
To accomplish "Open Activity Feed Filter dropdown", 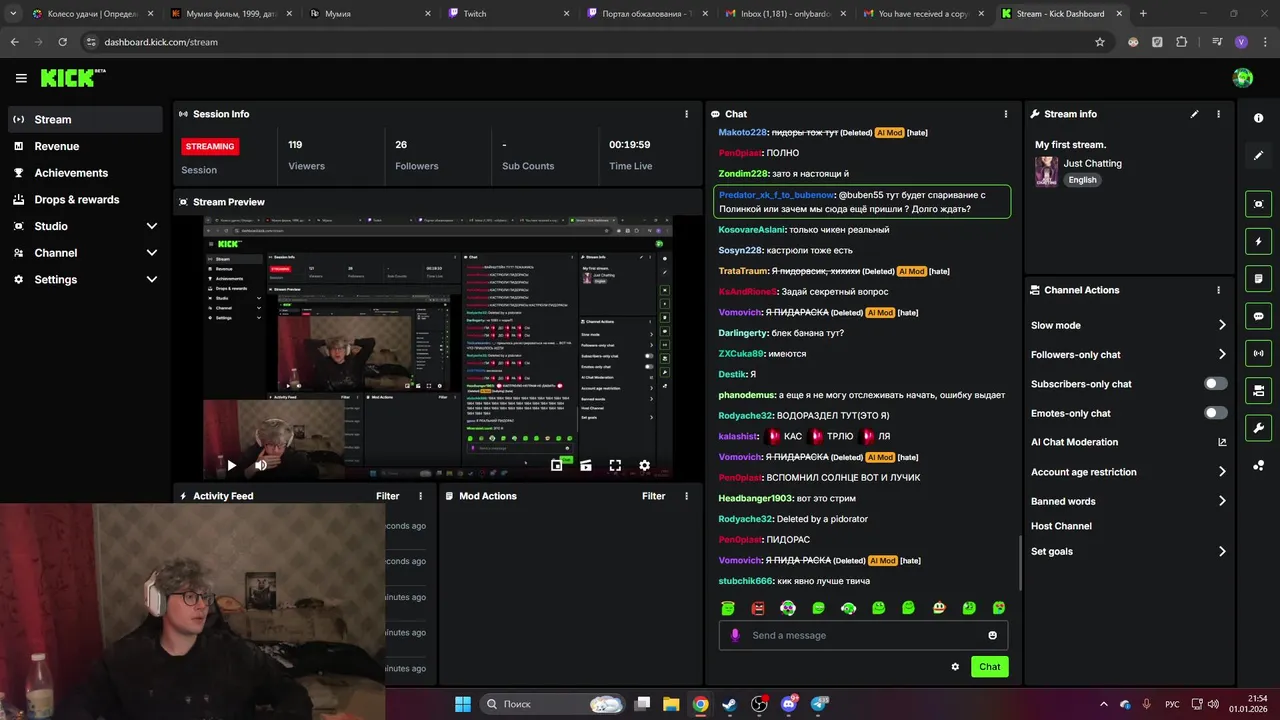I will pyautogui.click(x=388, y=496).
